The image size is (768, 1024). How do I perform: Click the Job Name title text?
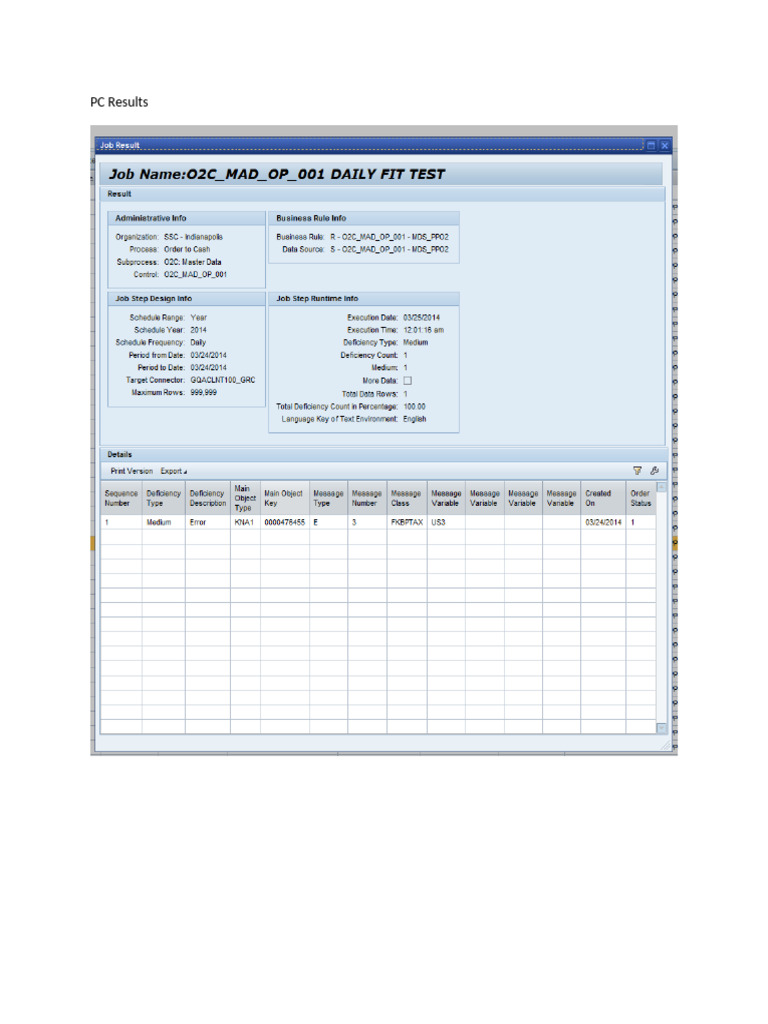coord(276,174)
